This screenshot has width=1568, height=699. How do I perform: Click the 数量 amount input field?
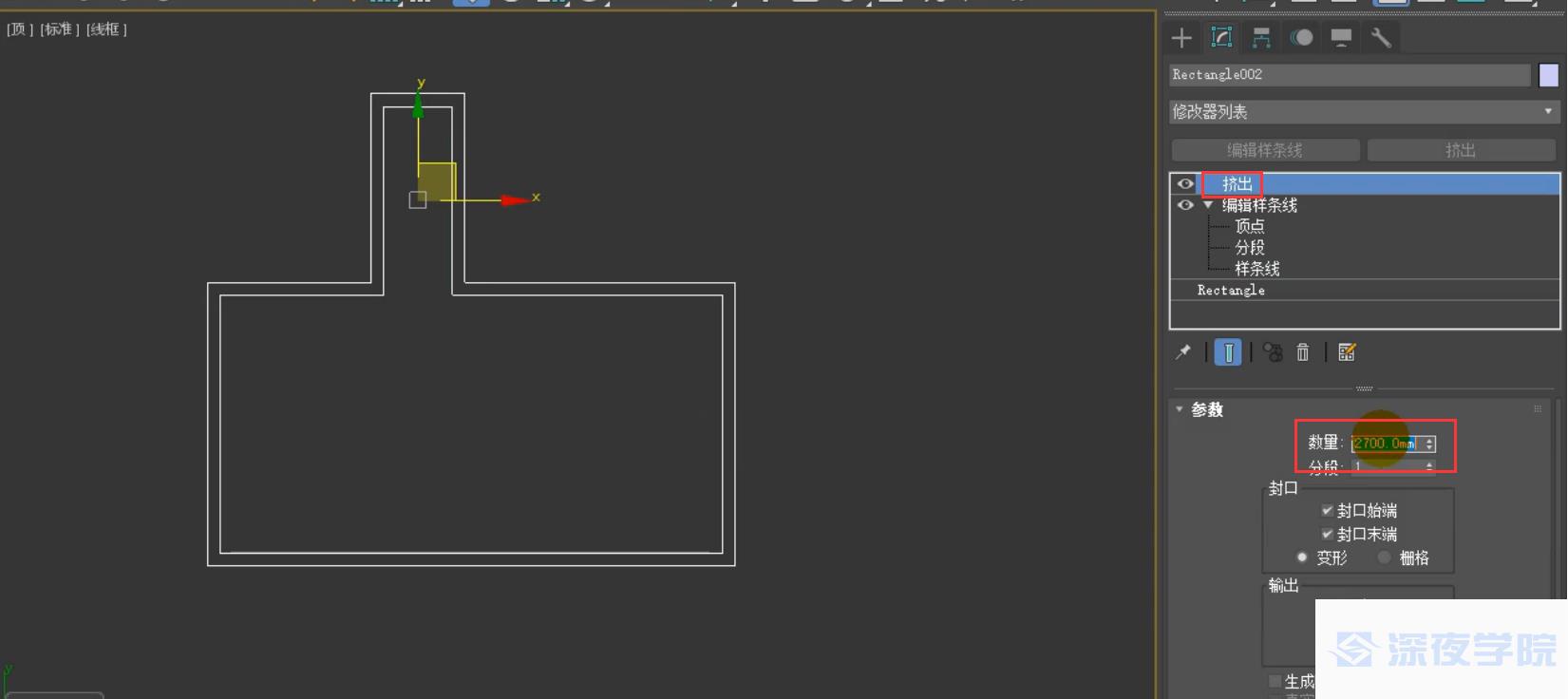[1385, 444]
